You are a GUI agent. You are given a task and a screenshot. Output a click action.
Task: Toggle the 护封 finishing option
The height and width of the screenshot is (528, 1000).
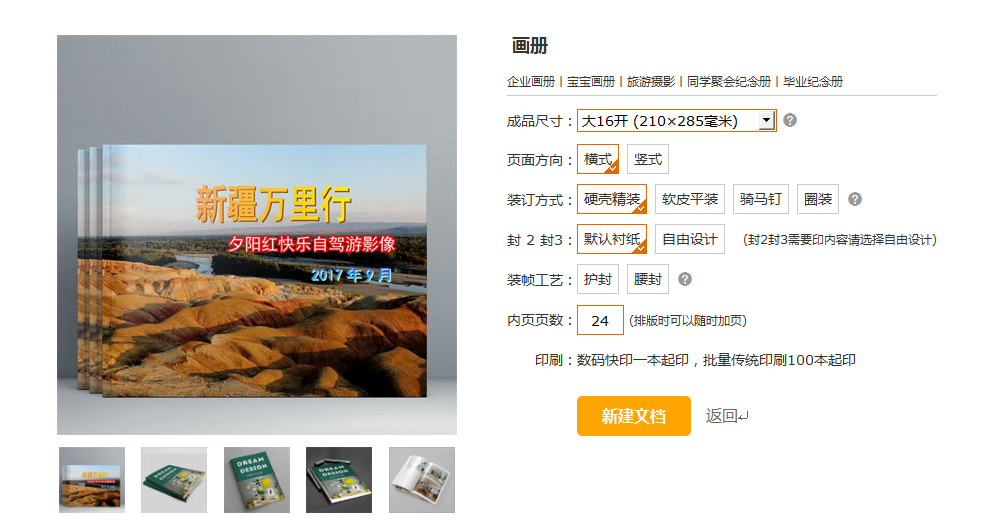[x=598, y=279]
